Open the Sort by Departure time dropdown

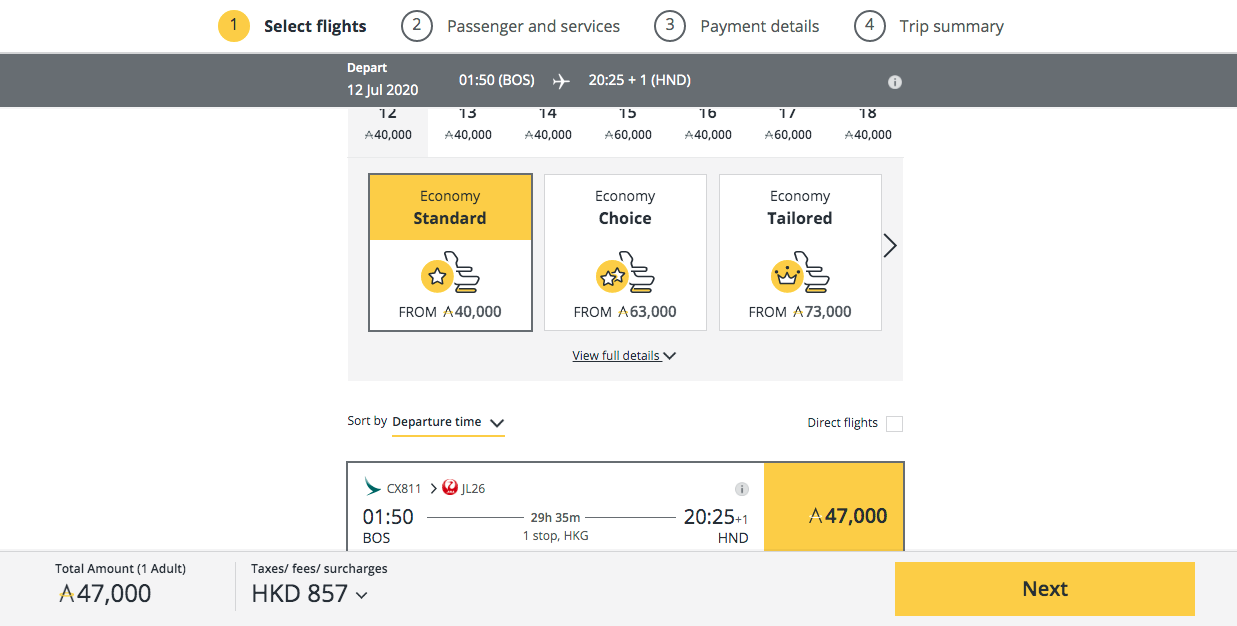coord(448,423)
